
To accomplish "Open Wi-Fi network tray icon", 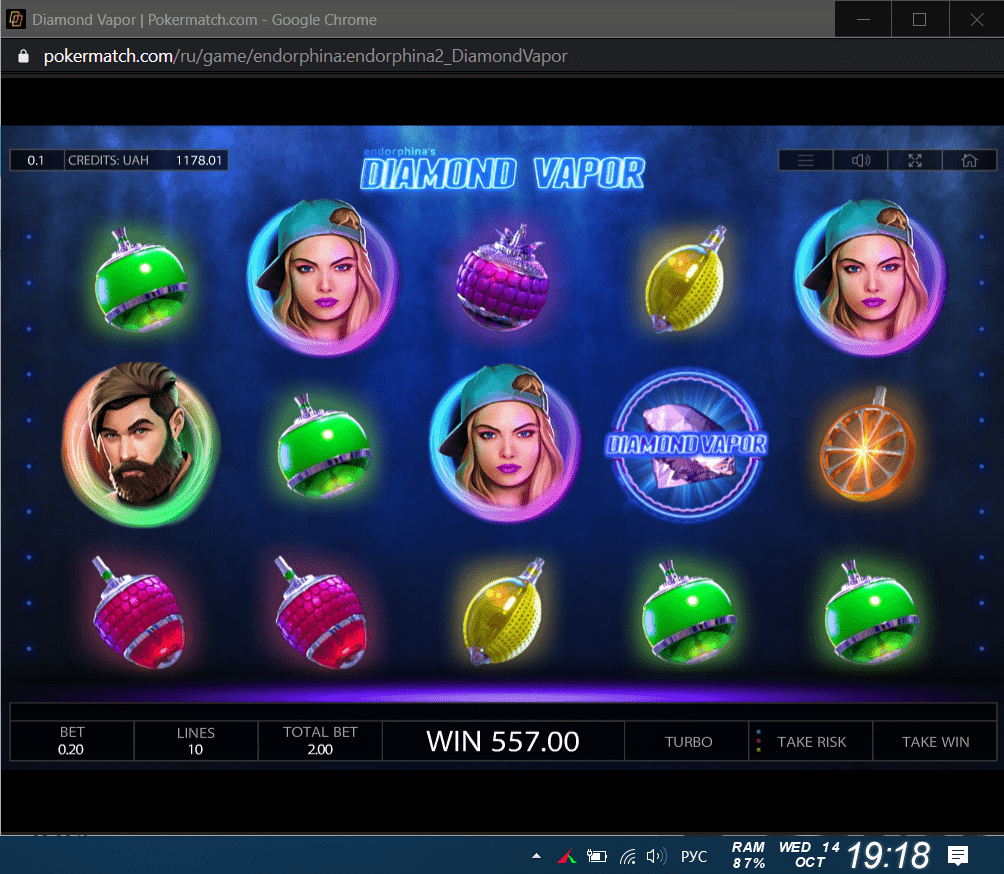I will 628,855.
